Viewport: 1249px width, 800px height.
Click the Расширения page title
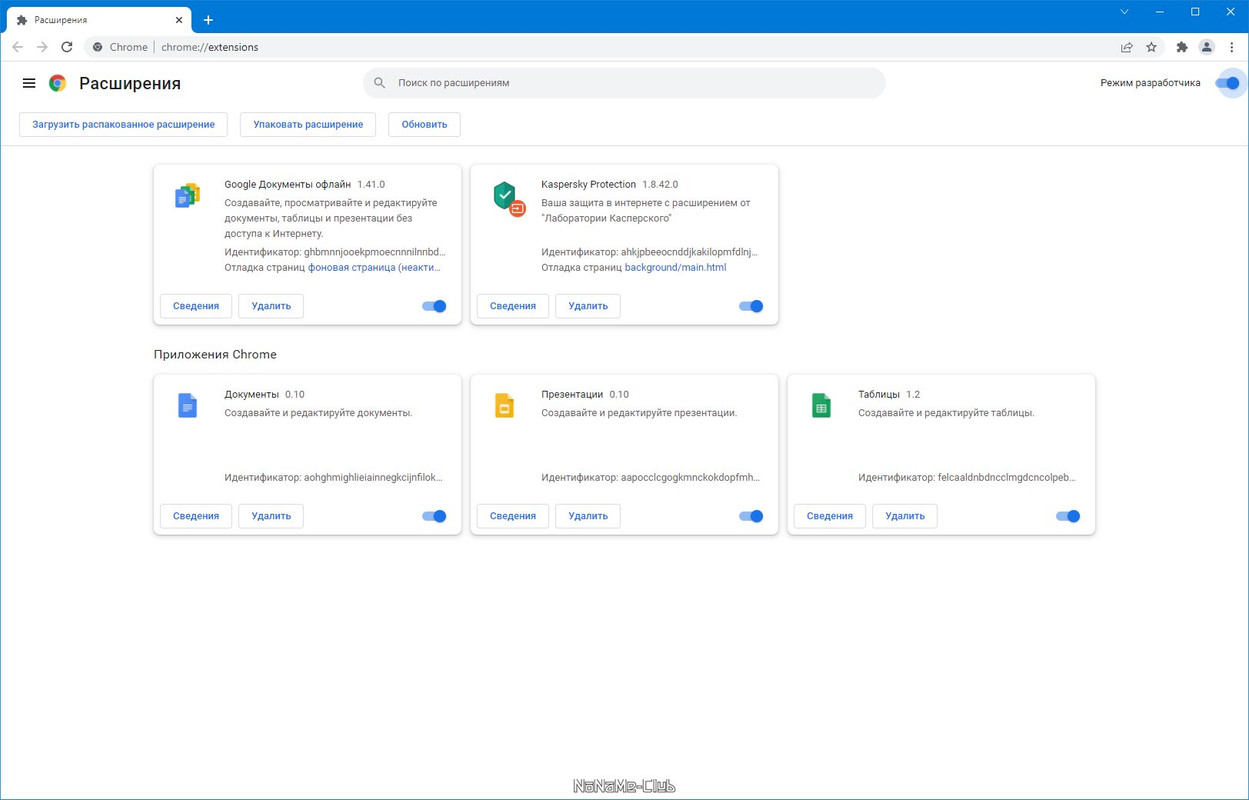(130, 84)
